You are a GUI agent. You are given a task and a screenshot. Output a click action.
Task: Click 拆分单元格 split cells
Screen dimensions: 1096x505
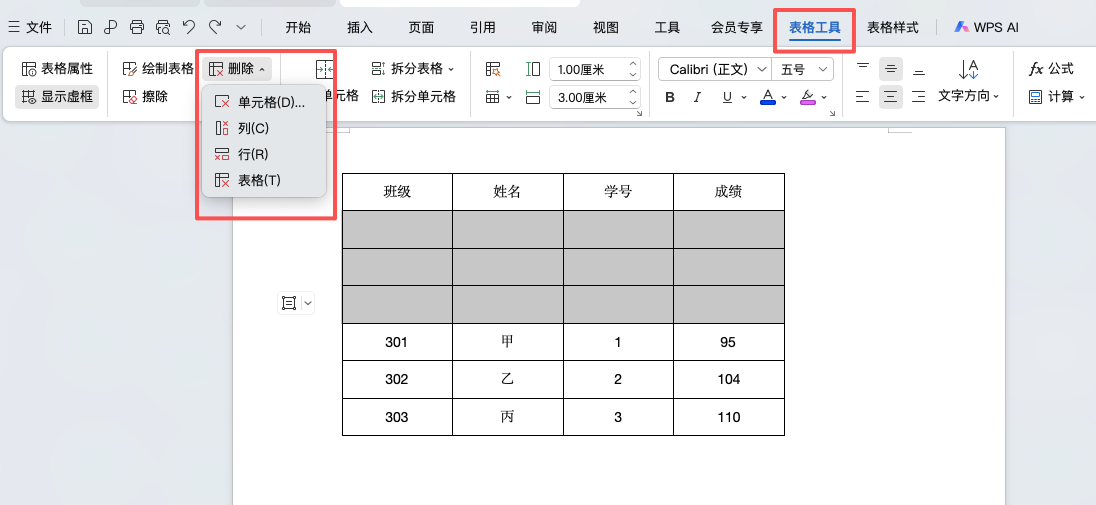(x=414, y=97)
